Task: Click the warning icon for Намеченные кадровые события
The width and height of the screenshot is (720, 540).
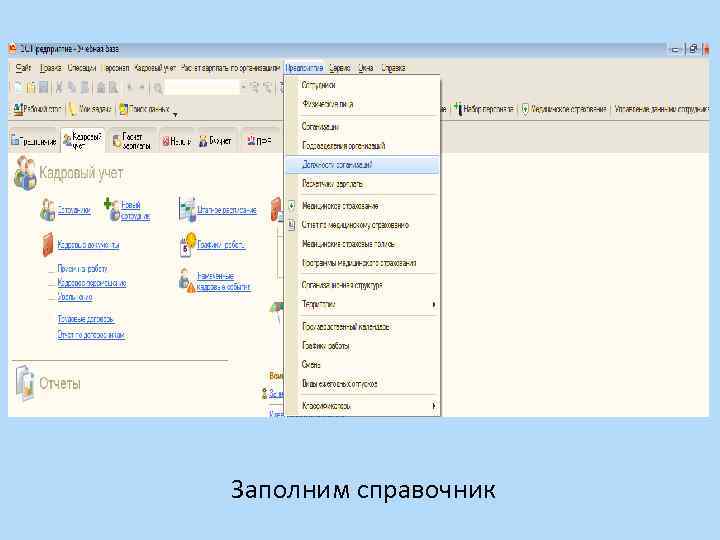Action: click(187, 281)
